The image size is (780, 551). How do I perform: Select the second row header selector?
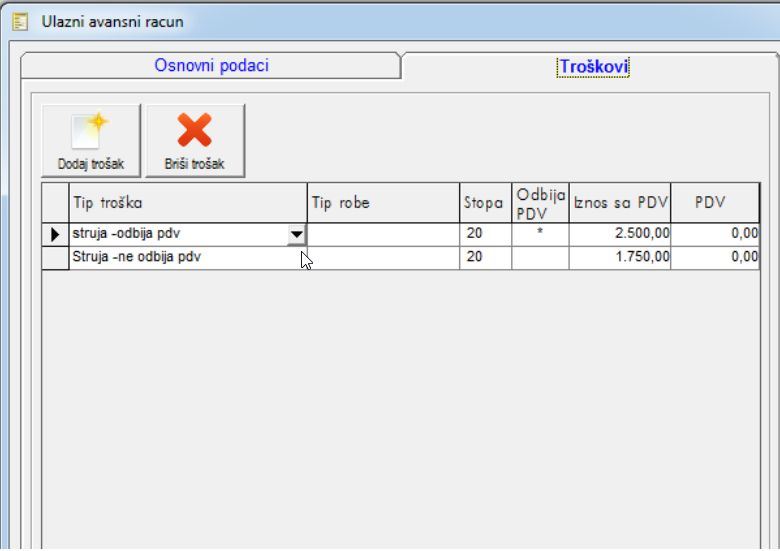[x=55, y=258]
